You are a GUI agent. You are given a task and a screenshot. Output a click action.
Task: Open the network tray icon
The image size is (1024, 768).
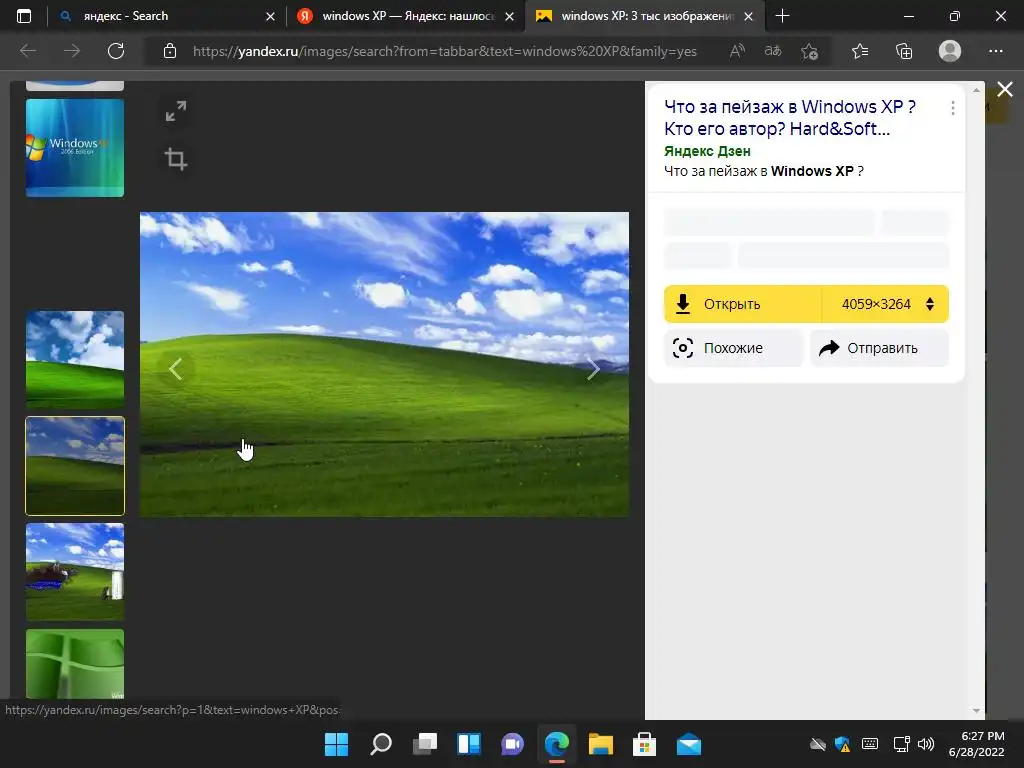tap(902, 744)
